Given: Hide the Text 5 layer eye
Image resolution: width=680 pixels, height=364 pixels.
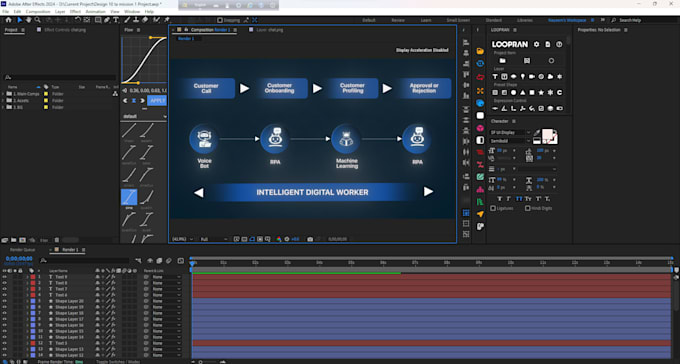Looking at the screenshot, I should point(5,343).
